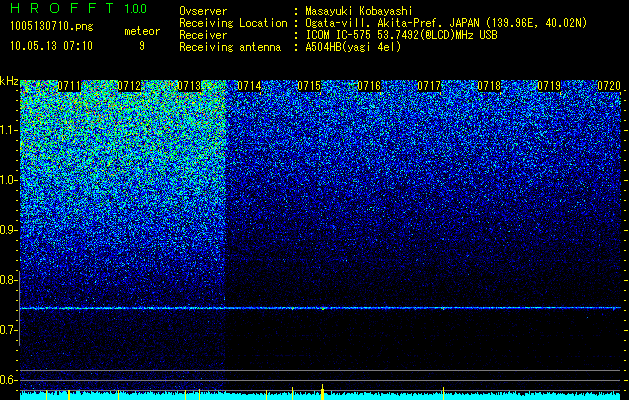Click the 0.7 frequency axis label
The height and width of the screenshot is (400, 629).
8,330
